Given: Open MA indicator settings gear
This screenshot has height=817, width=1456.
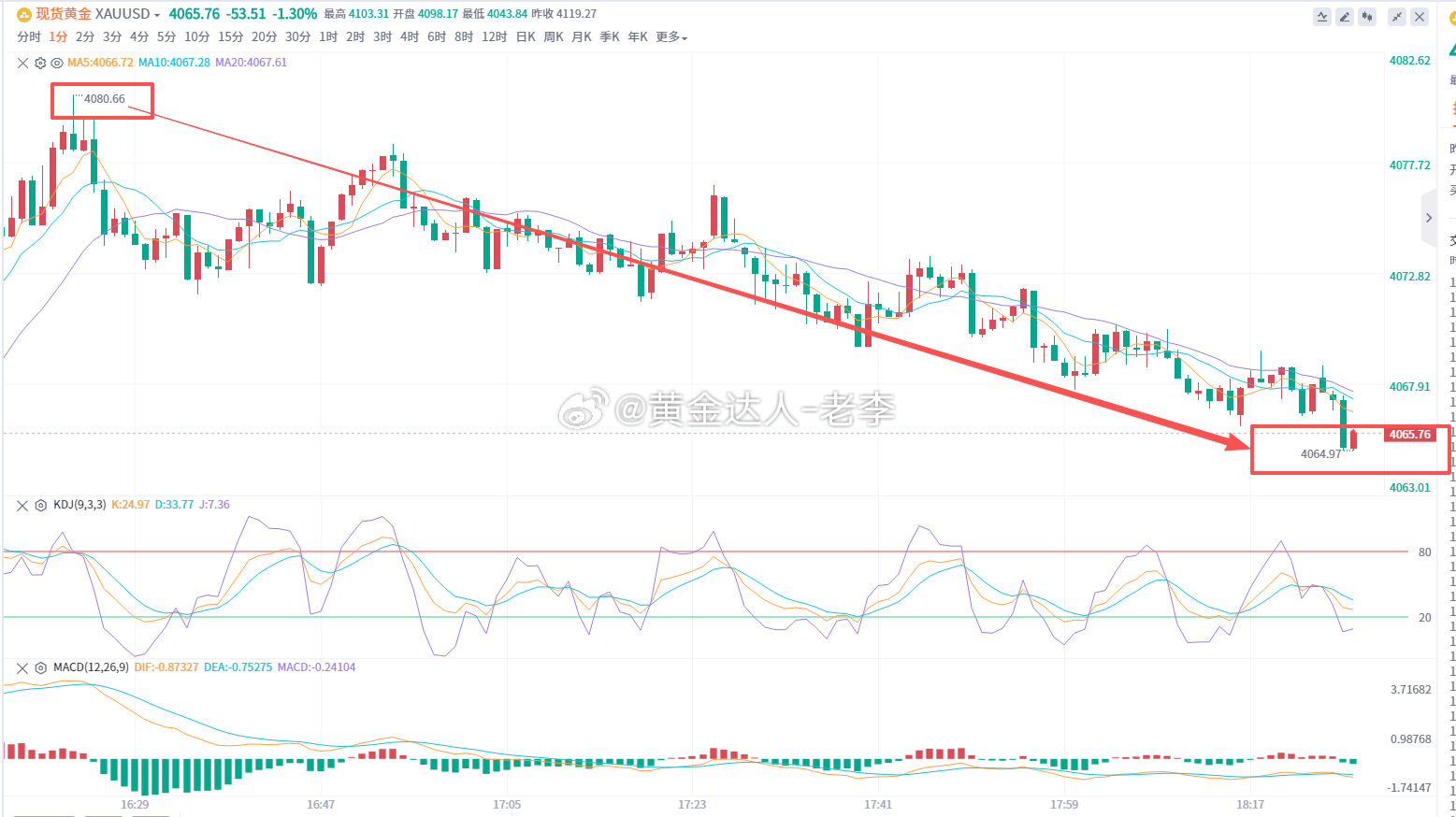Looking at the screenshot, I should 40,63.
